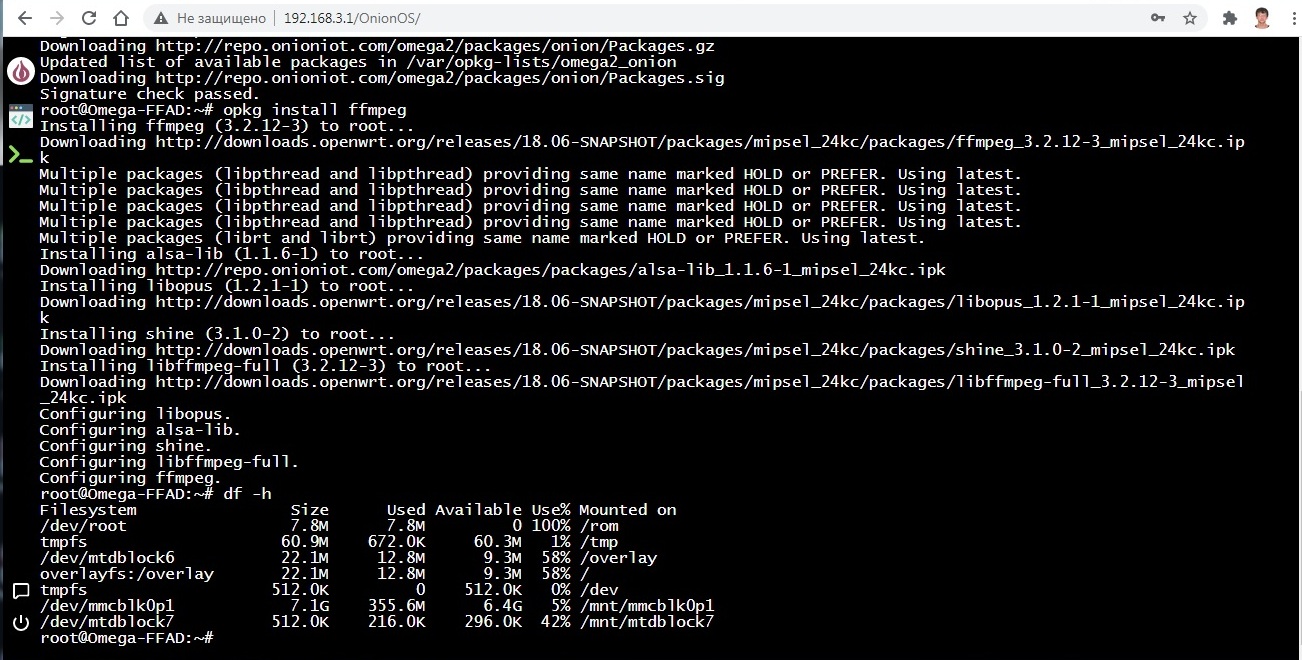Open the code editor app in sidebar
Screen dimensions: 1302x660
click(x=20, y=115)
